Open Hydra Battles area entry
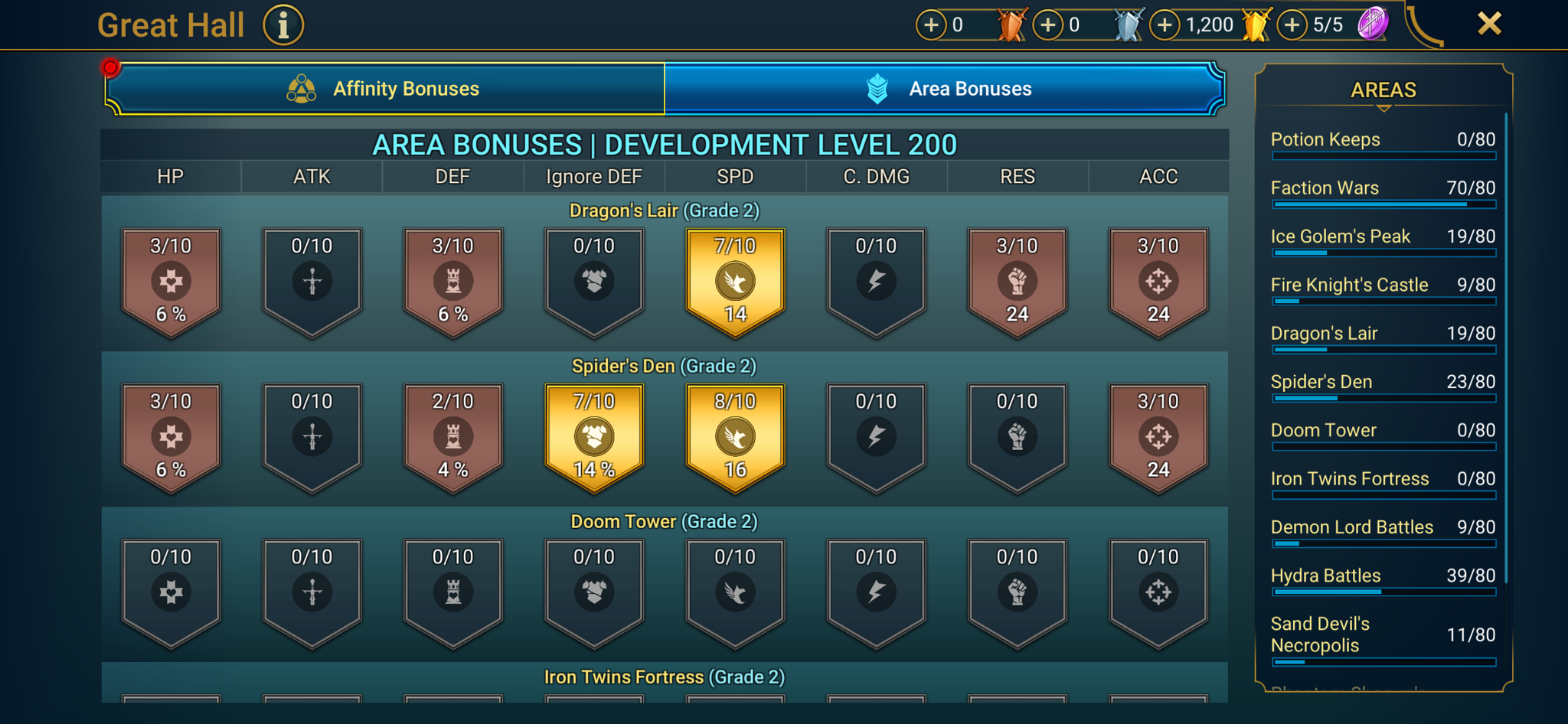The width and height of the screenshot is (1568, 724). point(1383,582)
